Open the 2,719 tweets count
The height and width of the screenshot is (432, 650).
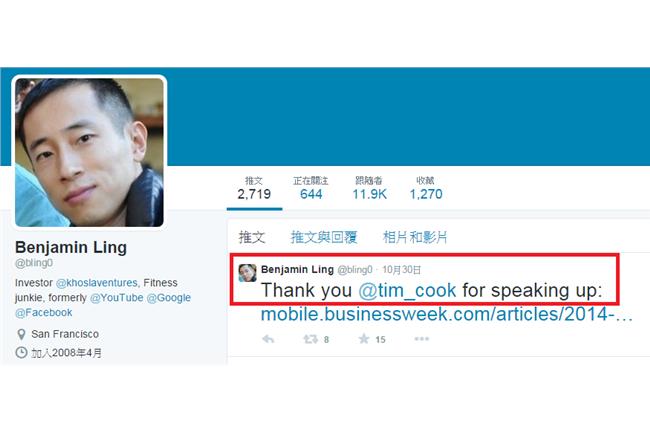254,189
